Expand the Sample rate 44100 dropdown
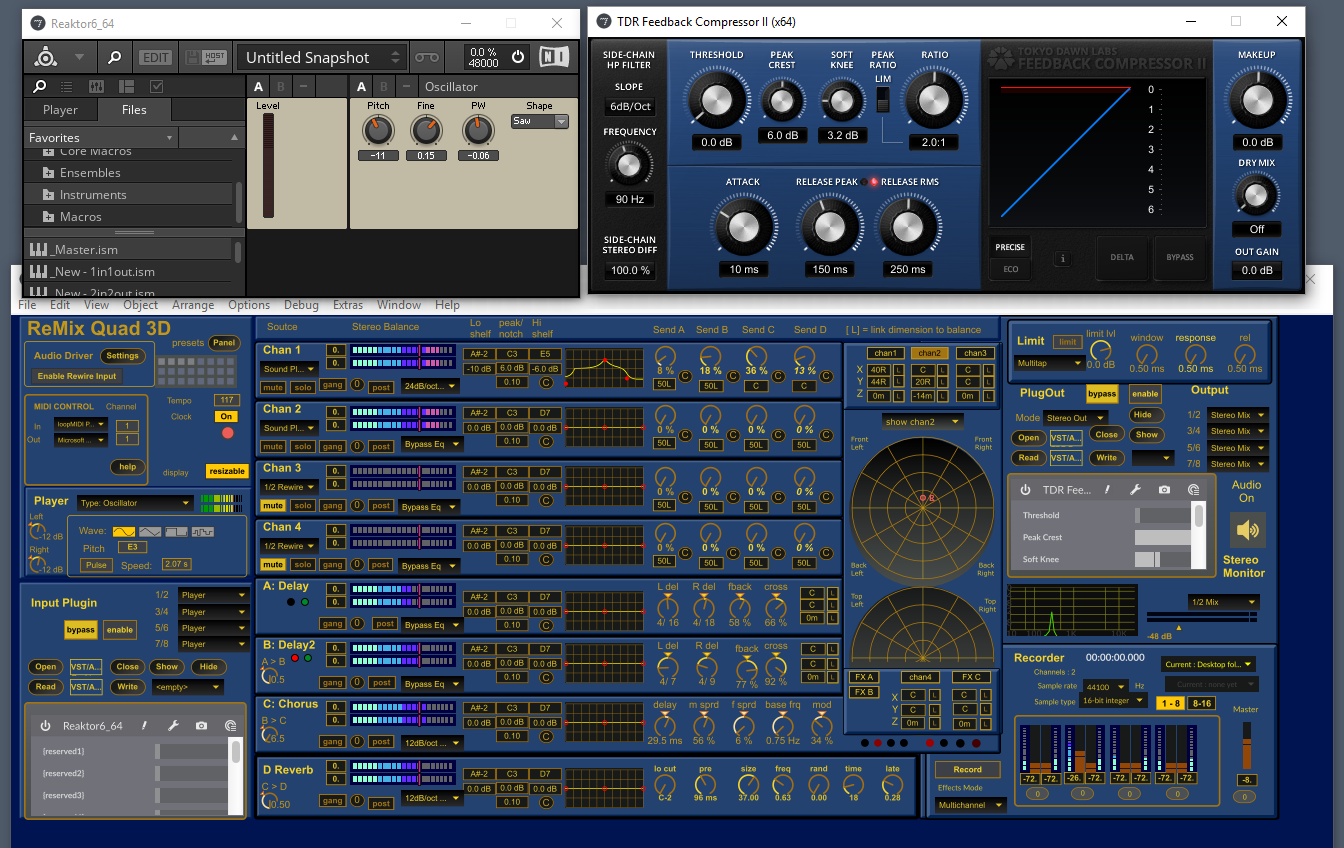This screenshot has width=1344, height=848. (x=1106, y=687)
